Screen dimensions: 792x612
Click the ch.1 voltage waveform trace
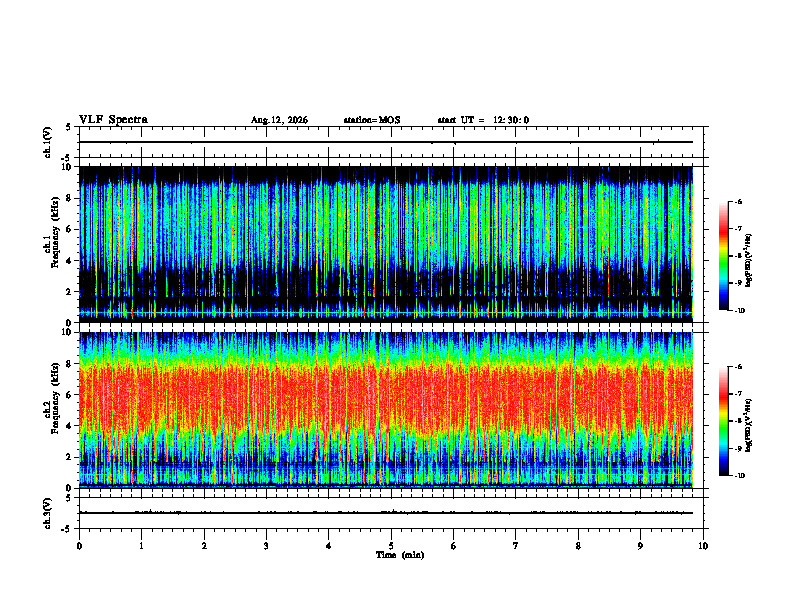point(386,142)
